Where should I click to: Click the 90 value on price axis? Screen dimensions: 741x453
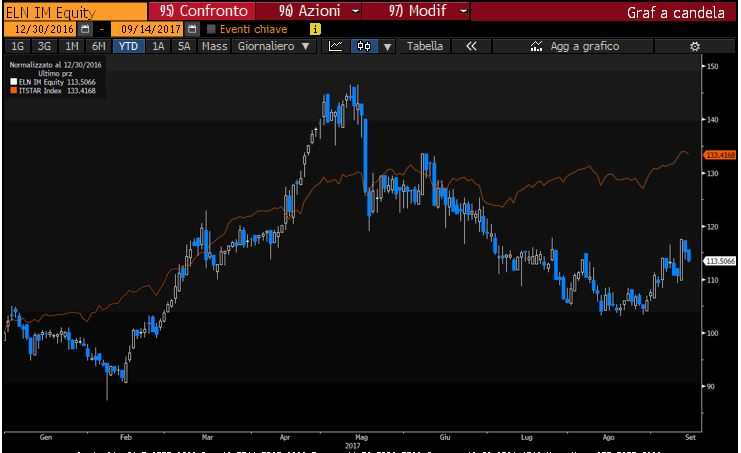click(710, 386)
